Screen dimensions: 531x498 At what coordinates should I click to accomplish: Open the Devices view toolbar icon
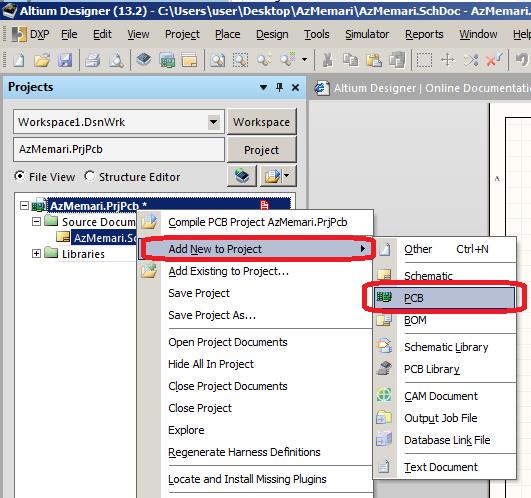144,60
